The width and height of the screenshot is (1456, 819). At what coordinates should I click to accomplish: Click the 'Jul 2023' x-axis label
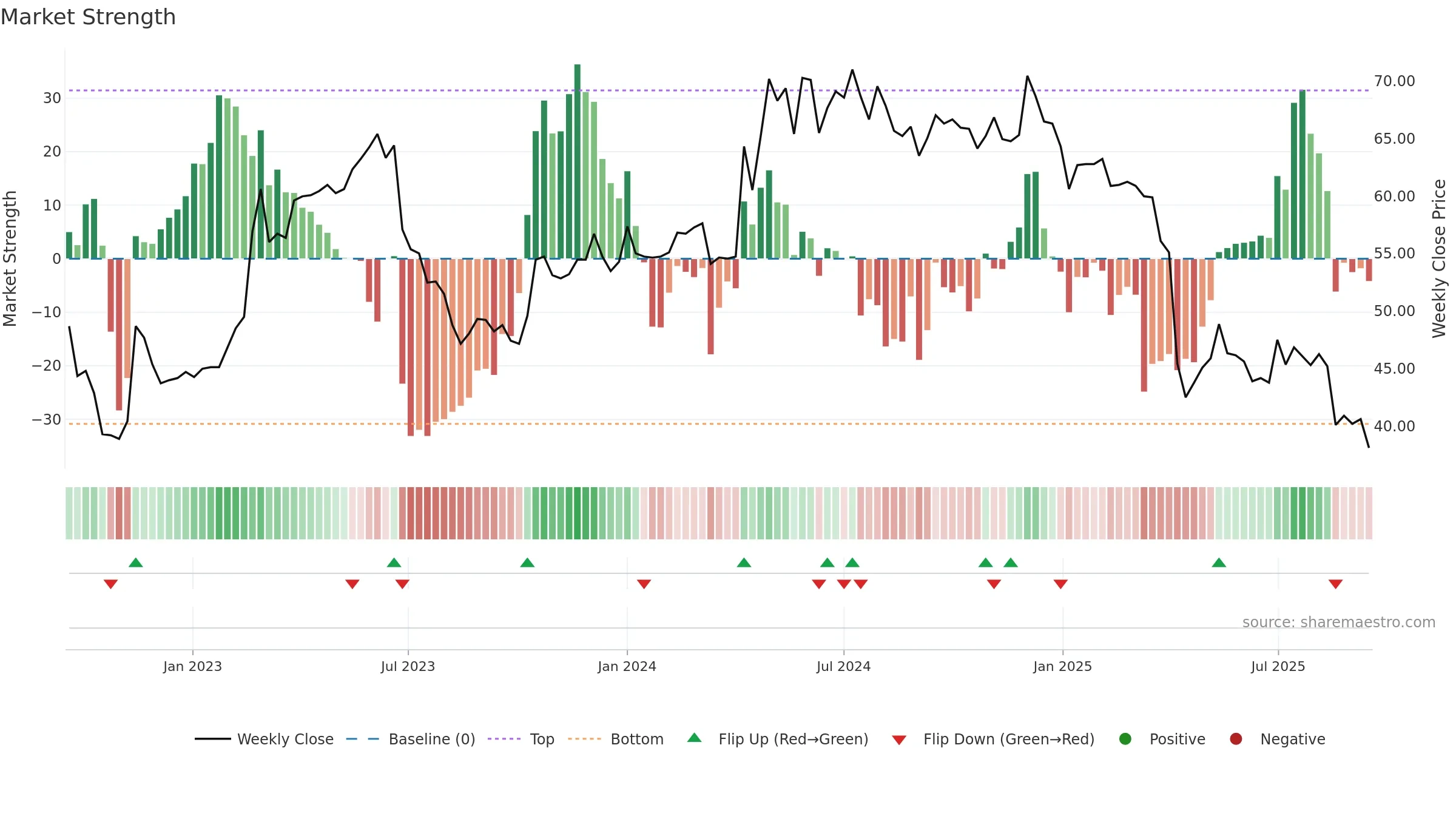[408, 666]
